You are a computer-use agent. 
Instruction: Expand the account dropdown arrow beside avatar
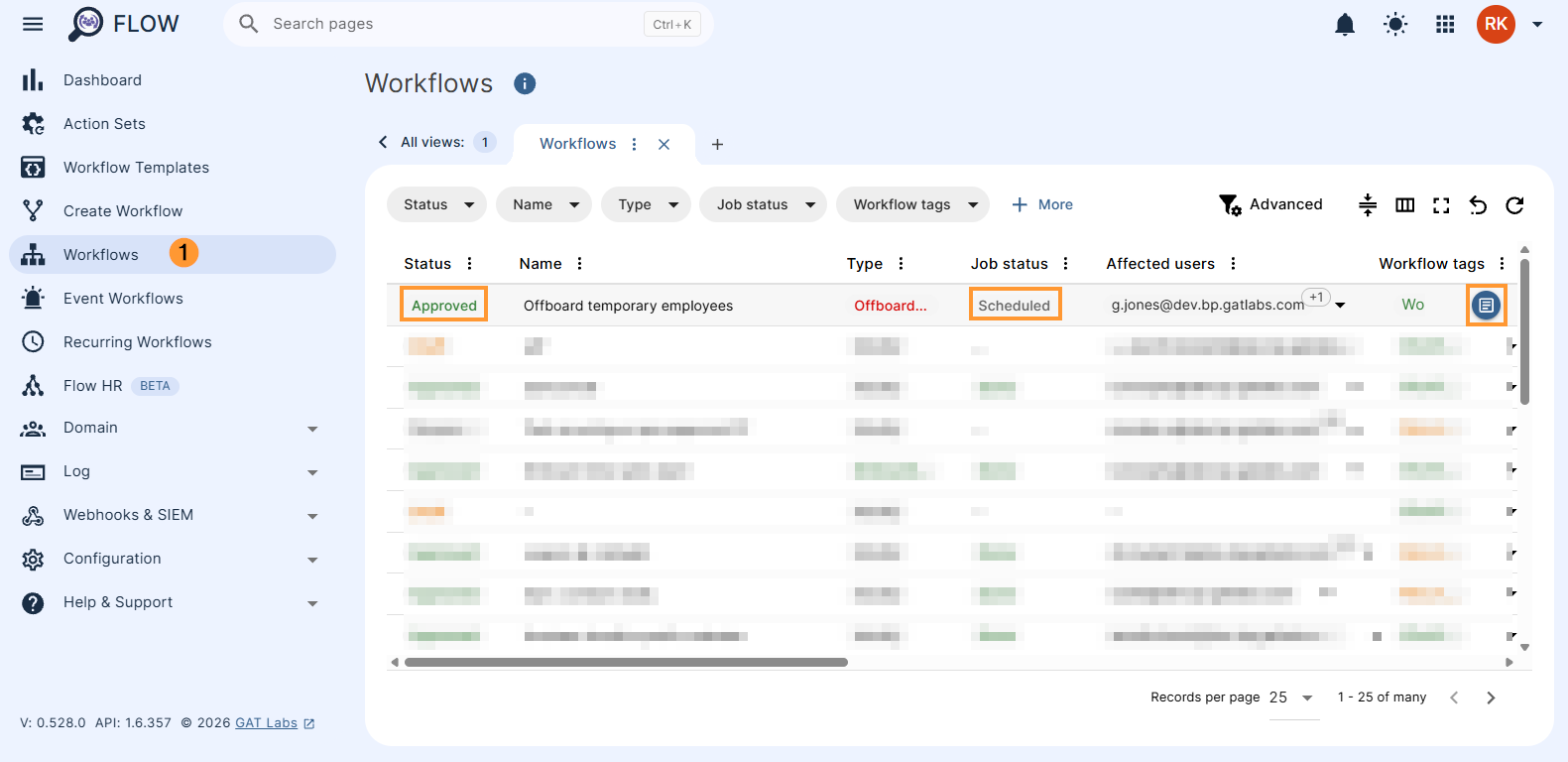point(1537,24)
